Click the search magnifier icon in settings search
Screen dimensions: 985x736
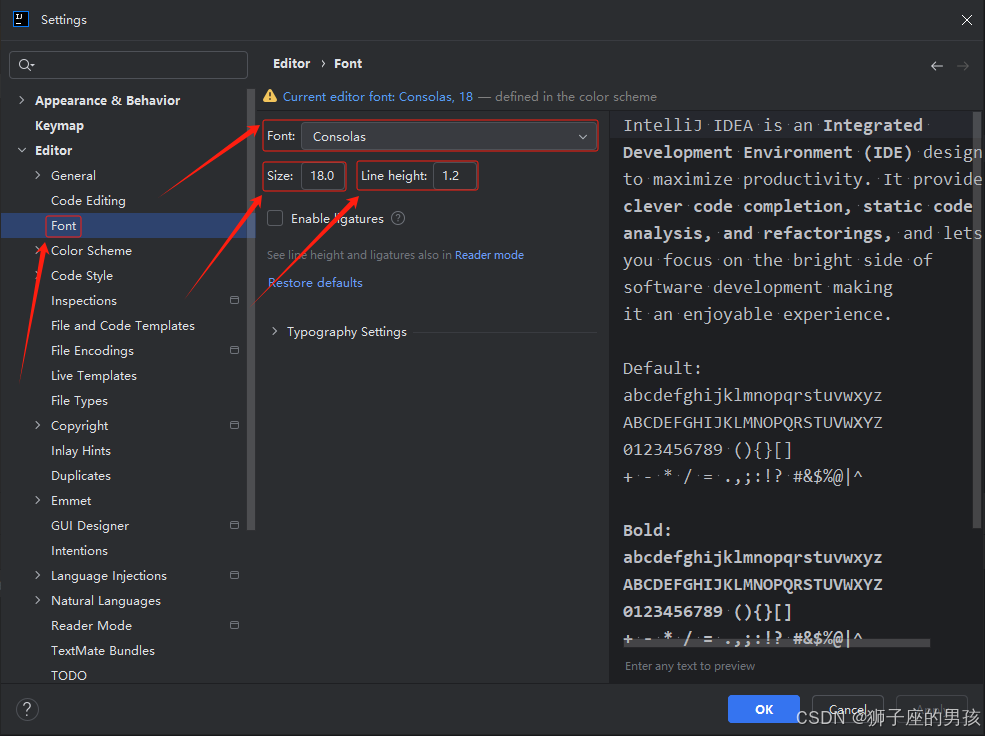point(26,65)
